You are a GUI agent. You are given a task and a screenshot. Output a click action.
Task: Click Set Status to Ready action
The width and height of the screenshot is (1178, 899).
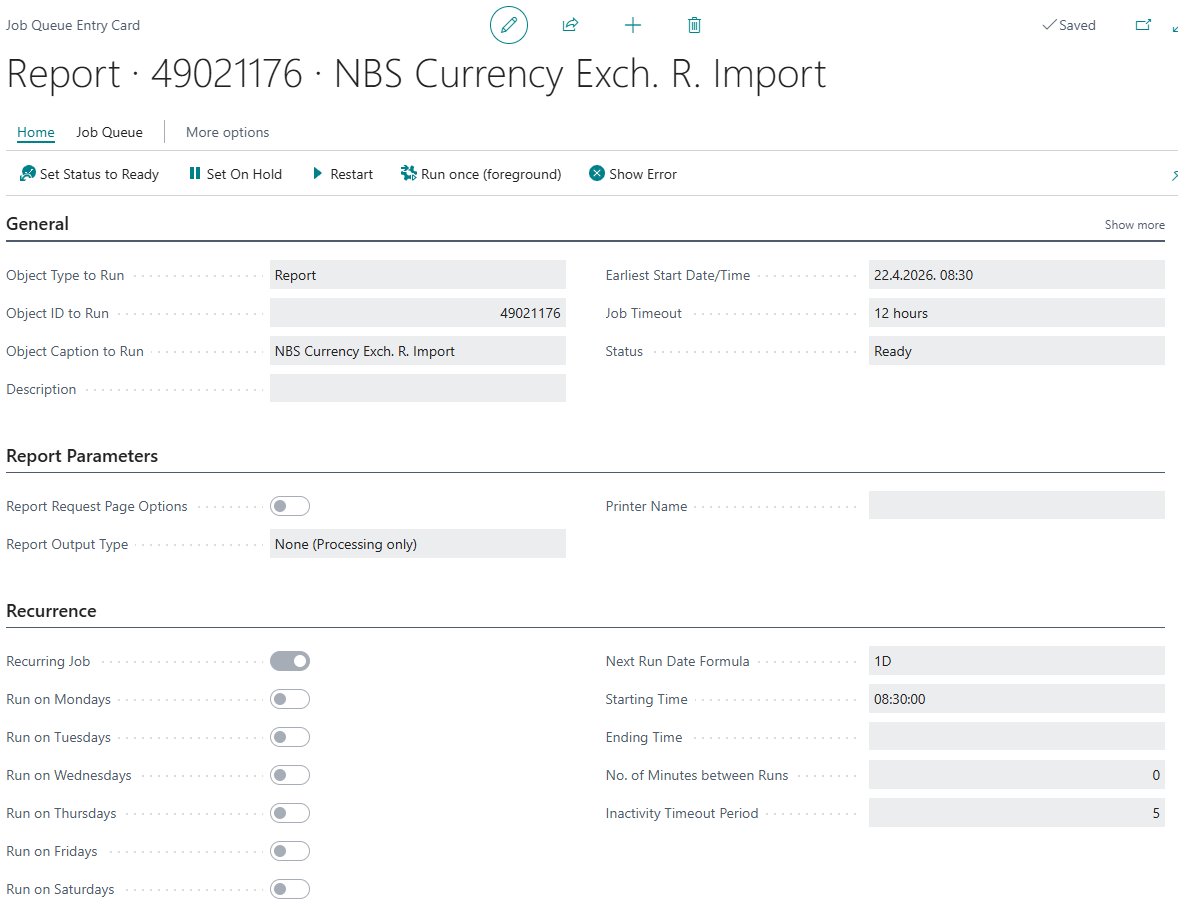pyautogui.click(x=89, y=174)
